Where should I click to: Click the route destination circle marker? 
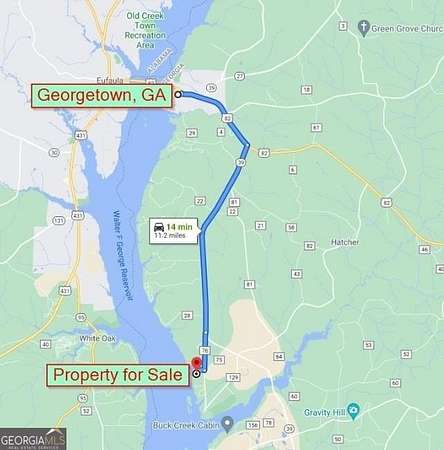click(x=197, y=374)
